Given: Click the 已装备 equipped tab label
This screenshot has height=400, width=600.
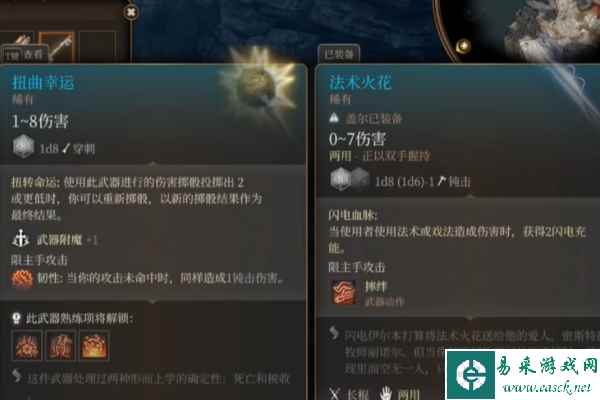Looking at the screenshot, I should coord(339,54).
